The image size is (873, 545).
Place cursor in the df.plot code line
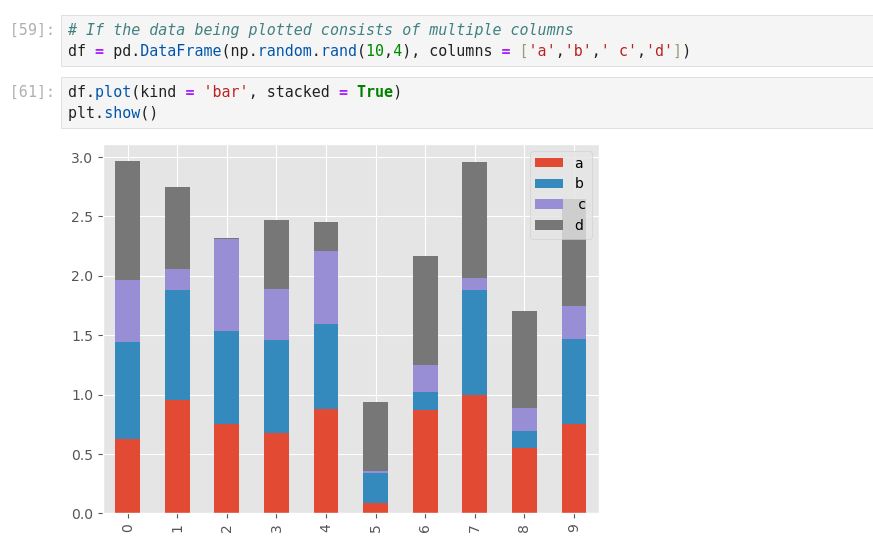coord(234,92)
